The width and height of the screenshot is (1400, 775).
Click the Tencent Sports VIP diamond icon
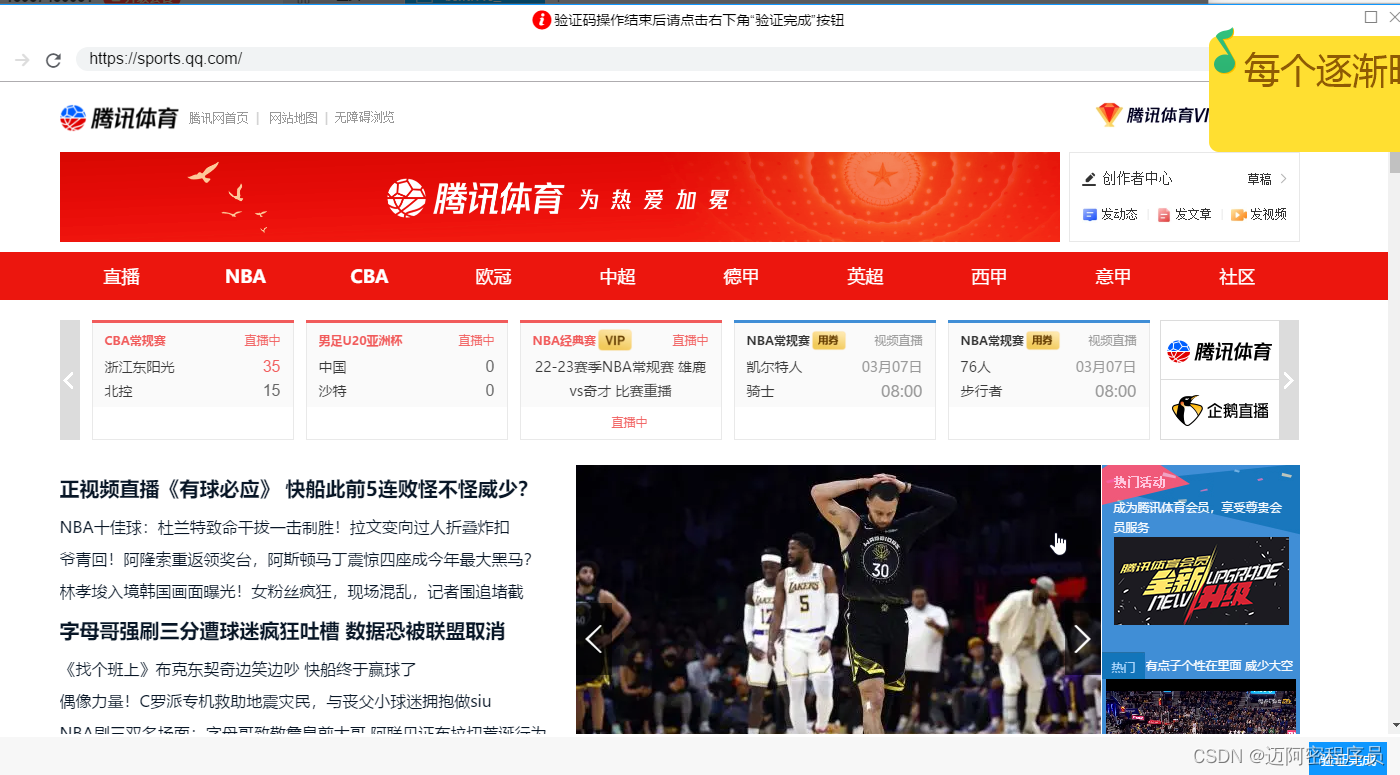pyautogui.click(x=1109, y=114)
